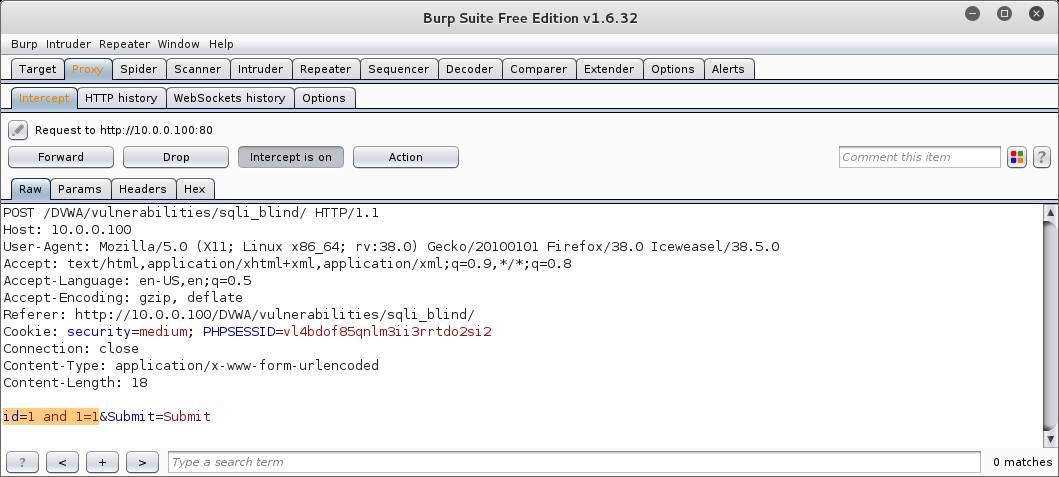
Task: Switch to the Params view tab
Action: click(80, 189)
